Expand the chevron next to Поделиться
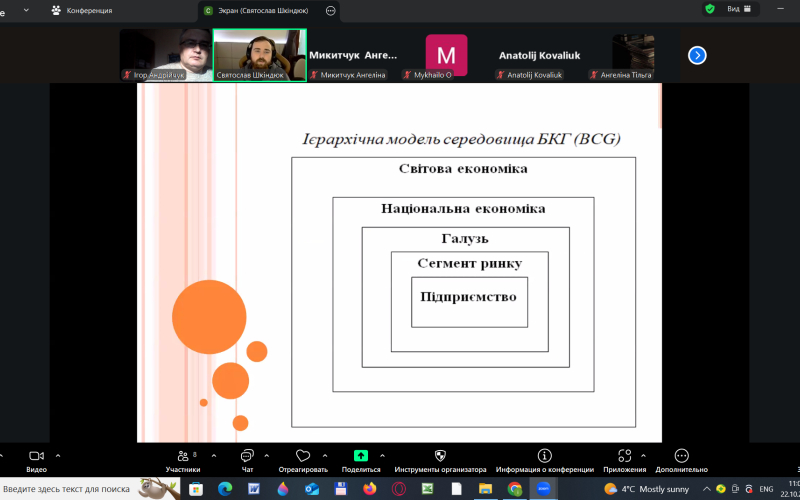800x500 pixels. click(x=384, y=455)
